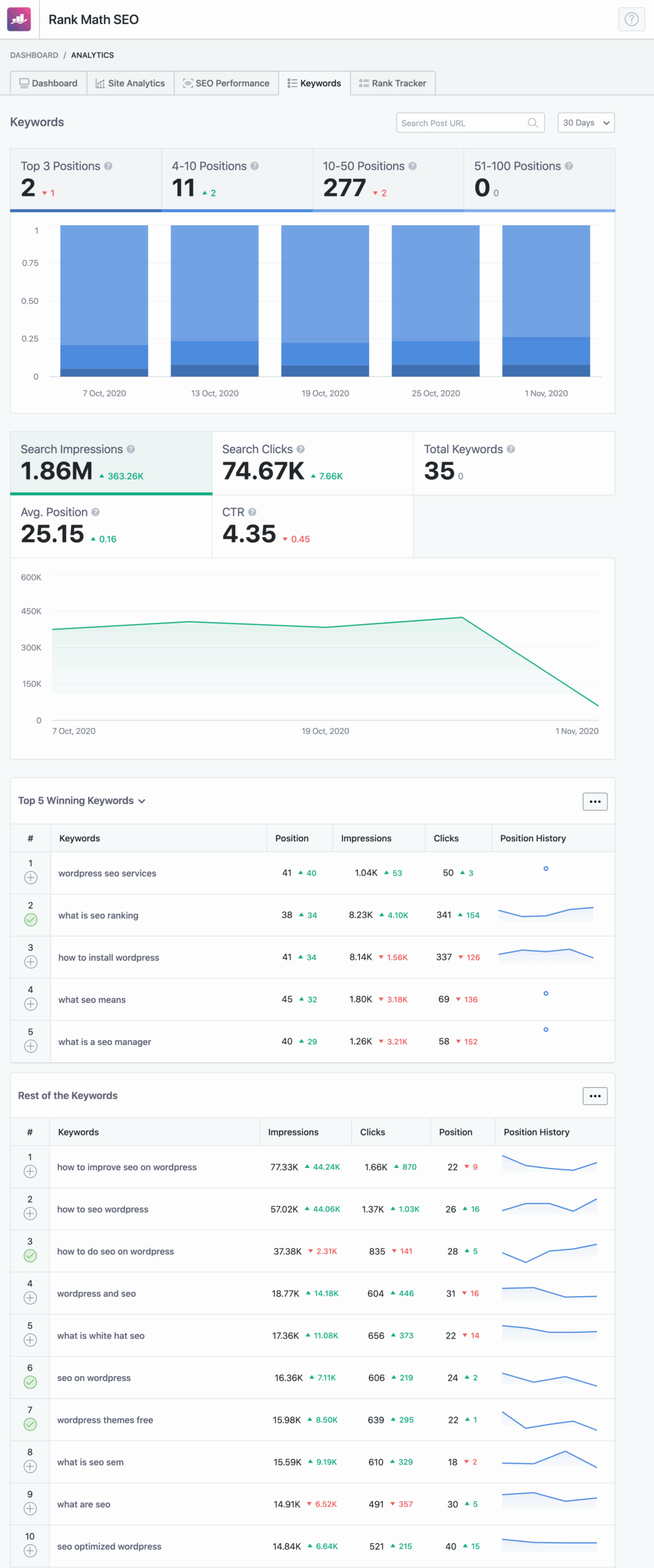Show 4-10 Positions help tooltip icon
Image resolution: width=654 pixels, height=1568 pixels.
(x=255, y=166)
